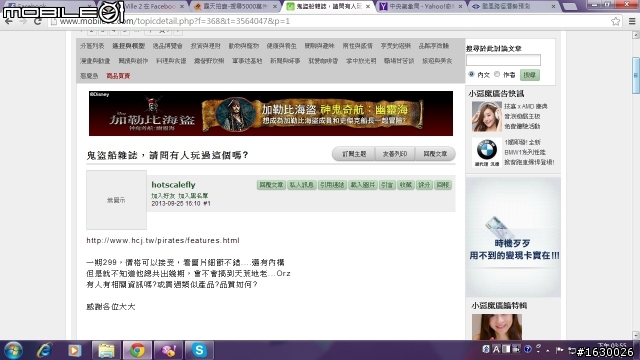Click the grey 回覆文章 button beside 友善列印
The width and height of the screenshot is (640, 360).
click(x=435, y=154)
